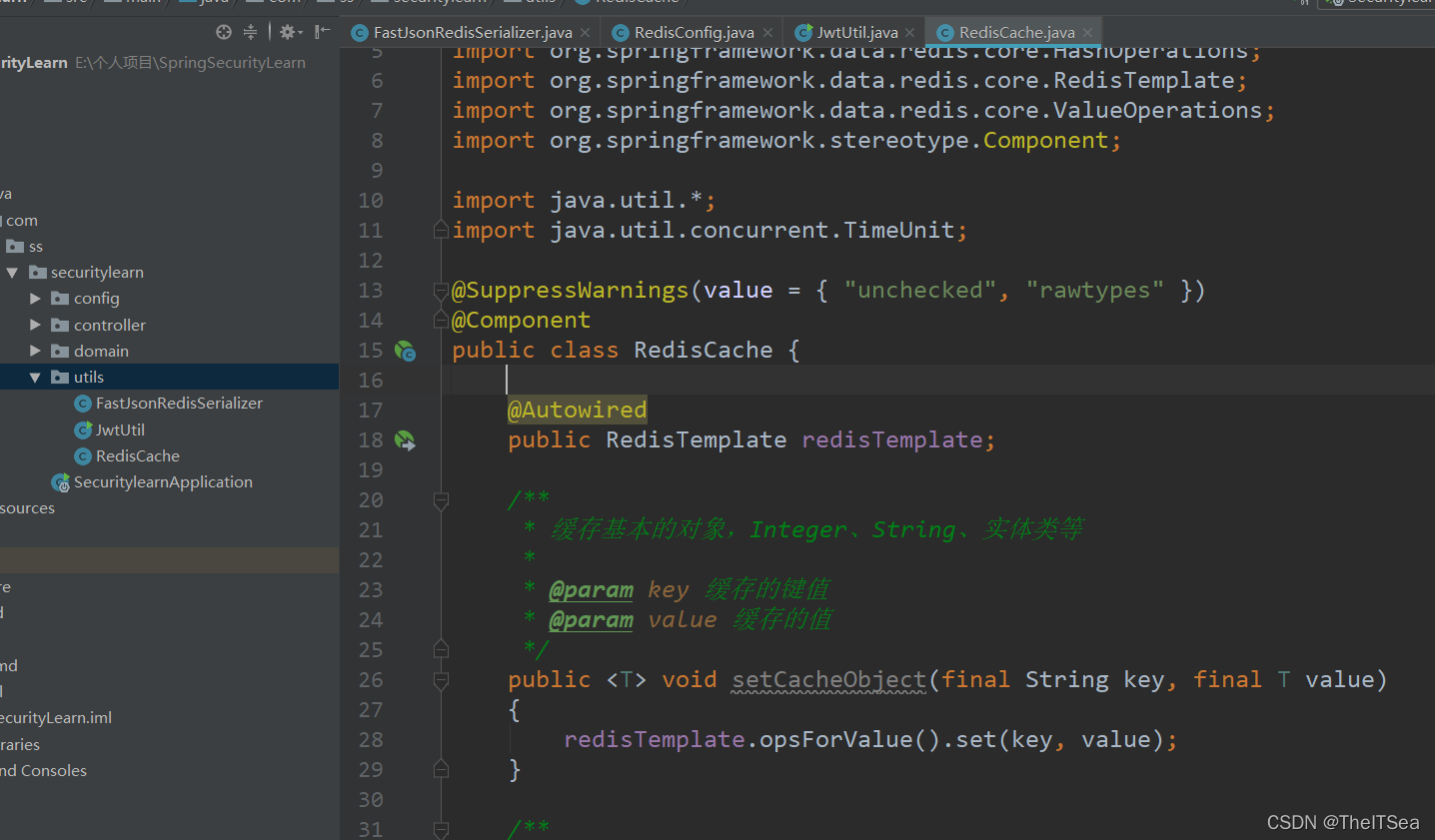This screenshot has height=840, width=1435.
Task: Select SecuritylearnApplication in project tree
Action: tap(163, 482)
